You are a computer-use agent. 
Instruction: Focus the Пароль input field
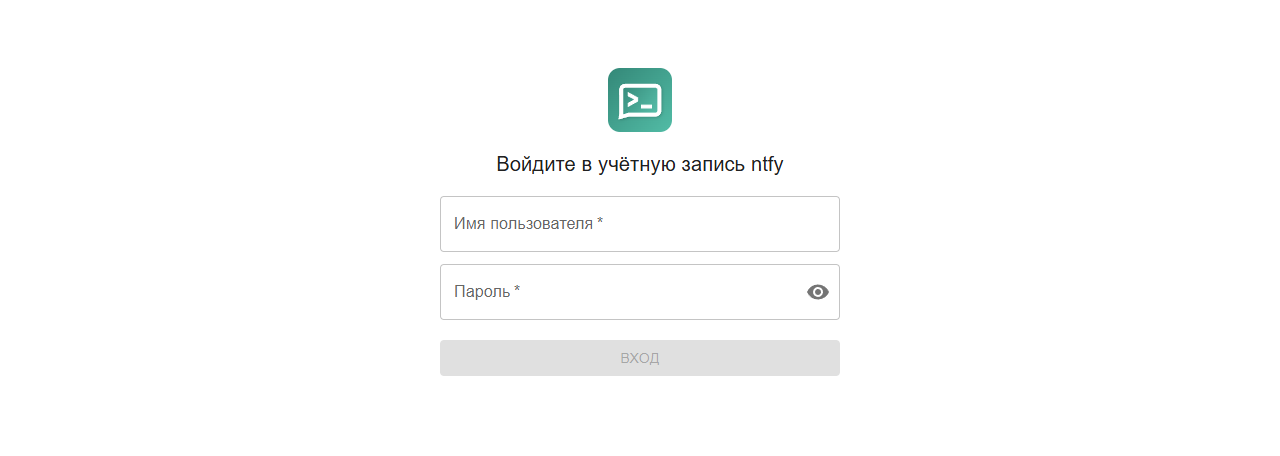click(620, 292)
